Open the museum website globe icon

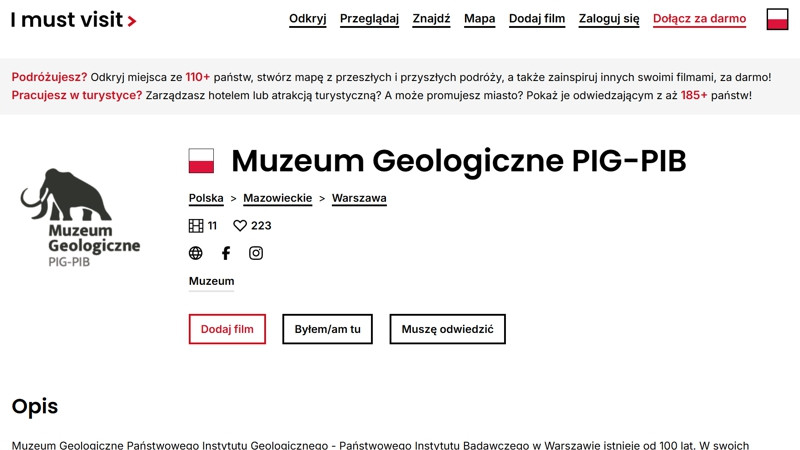195,253
